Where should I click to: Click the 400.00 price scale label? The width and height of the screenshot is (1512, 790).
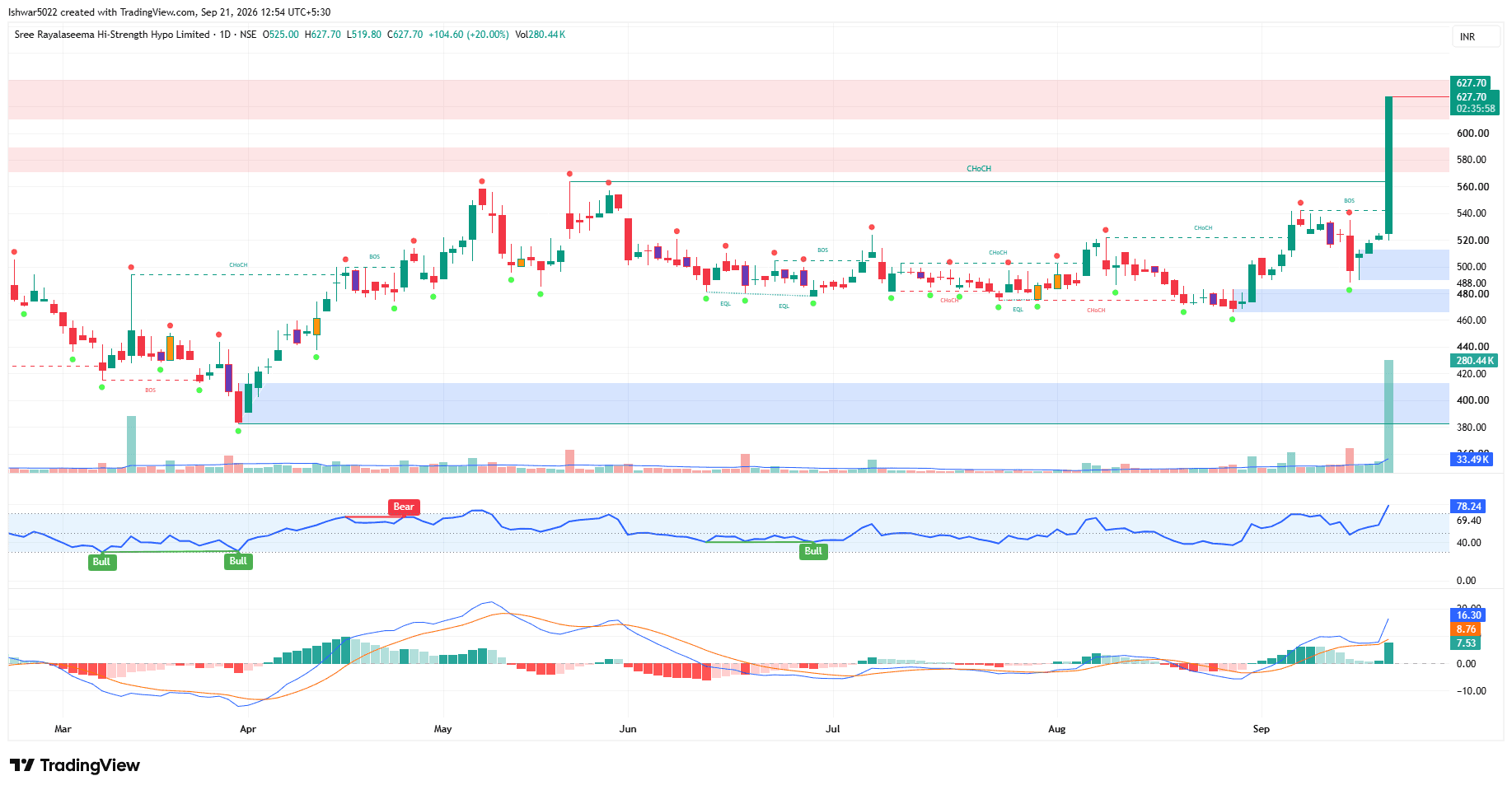coord(1472,400)
